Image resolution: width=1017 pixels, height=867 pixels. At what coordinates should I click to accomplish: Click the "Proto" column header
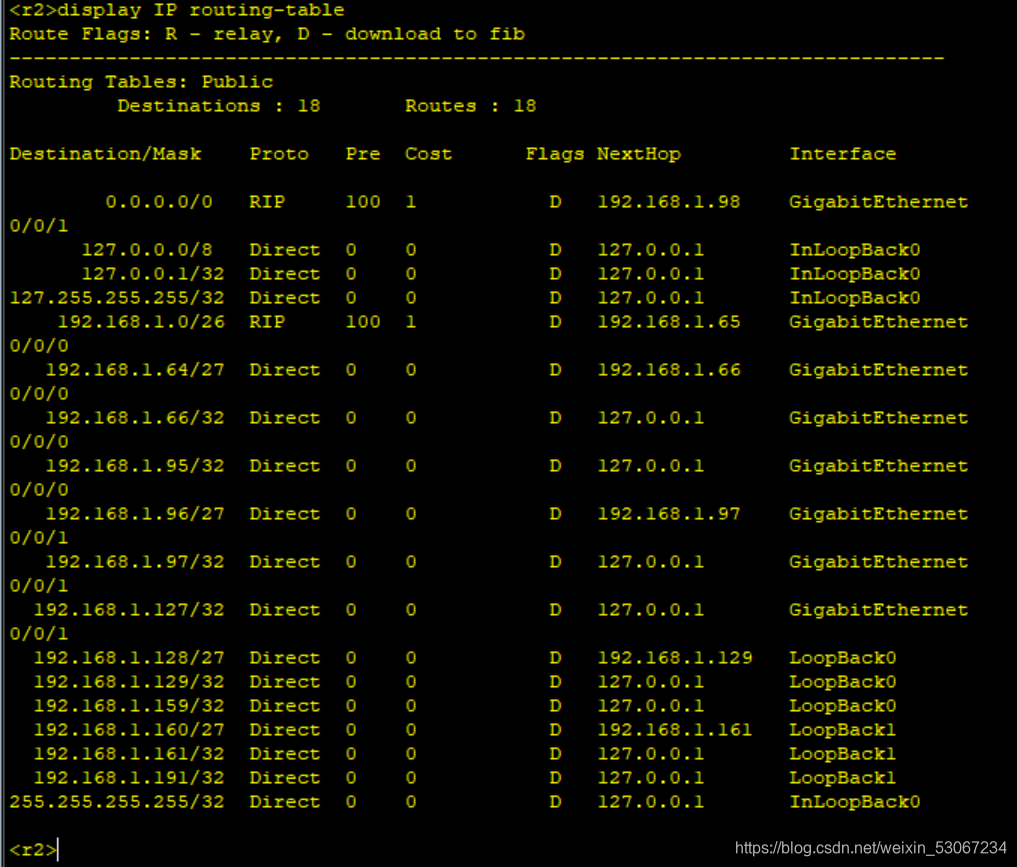[280, 154]
